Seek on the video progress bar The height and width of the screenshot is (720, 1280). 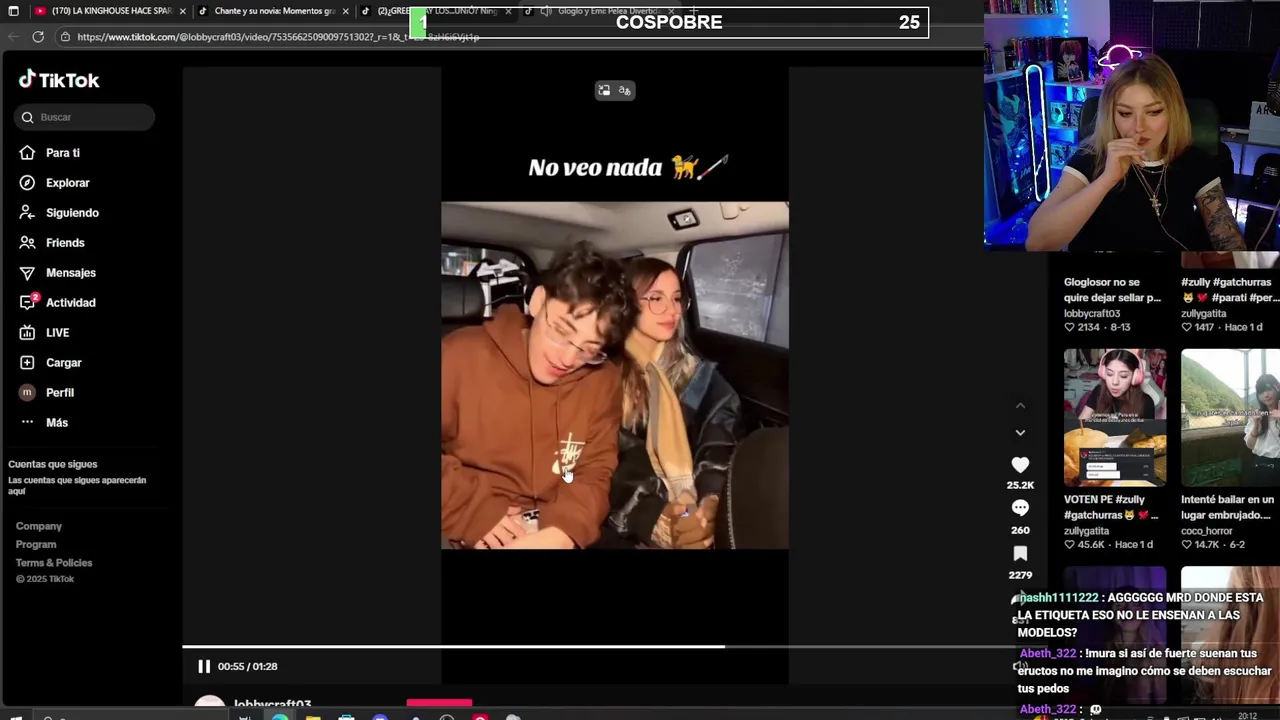point(598,647)
